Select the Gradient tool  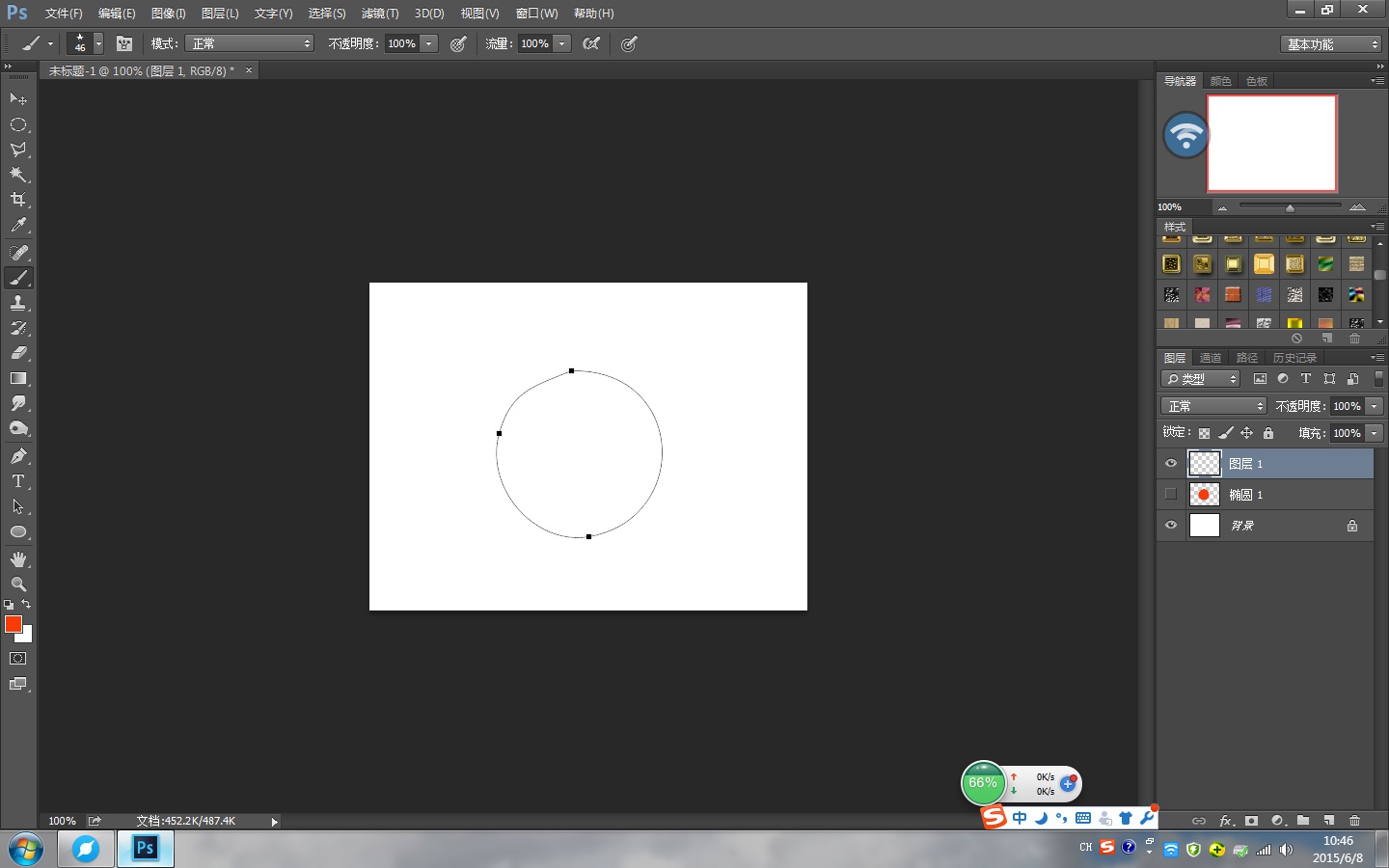(x=18, y=378)
